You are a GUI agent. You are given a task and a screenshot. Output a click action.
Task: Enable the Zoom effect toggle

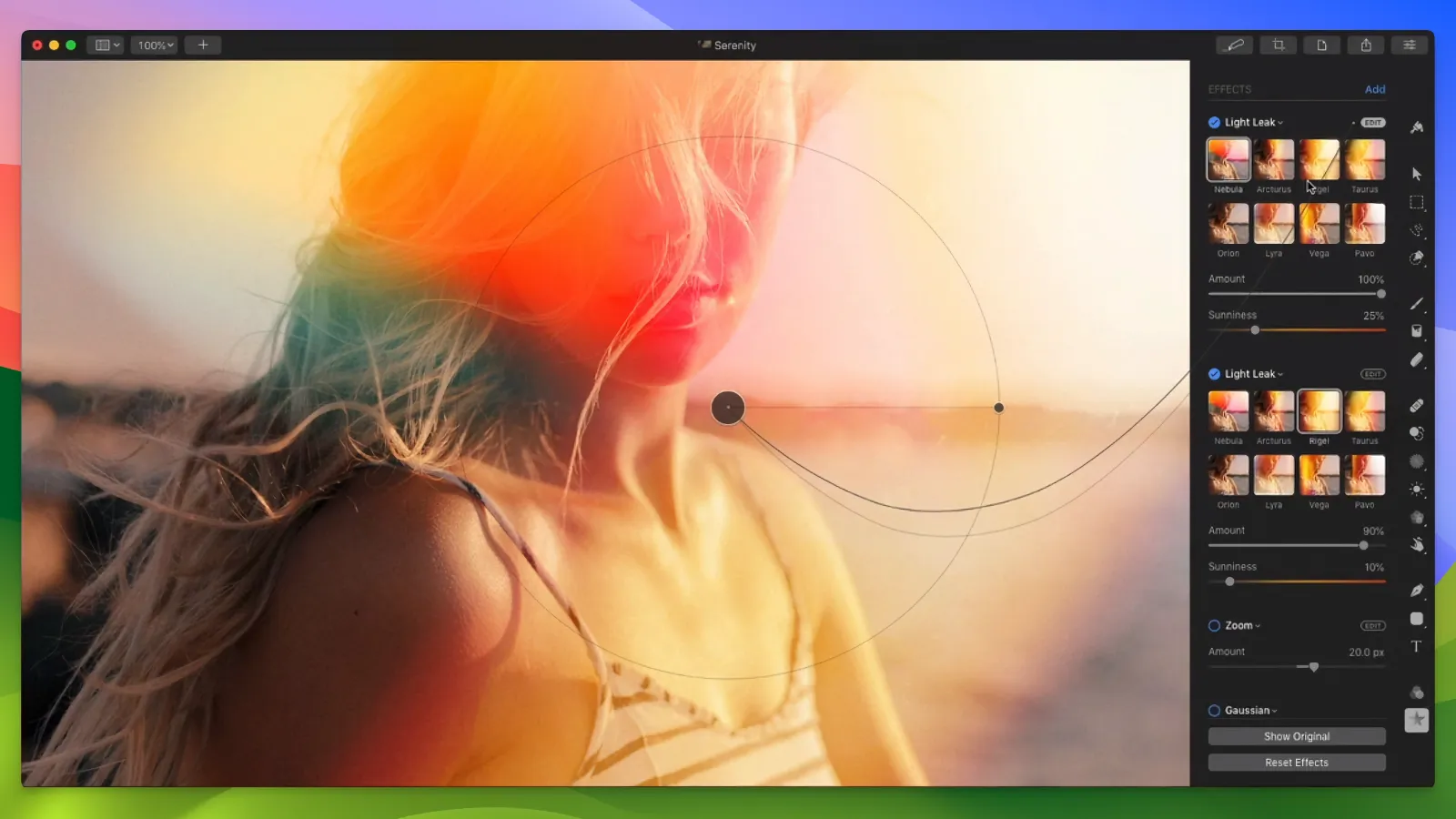[1213, 625]
